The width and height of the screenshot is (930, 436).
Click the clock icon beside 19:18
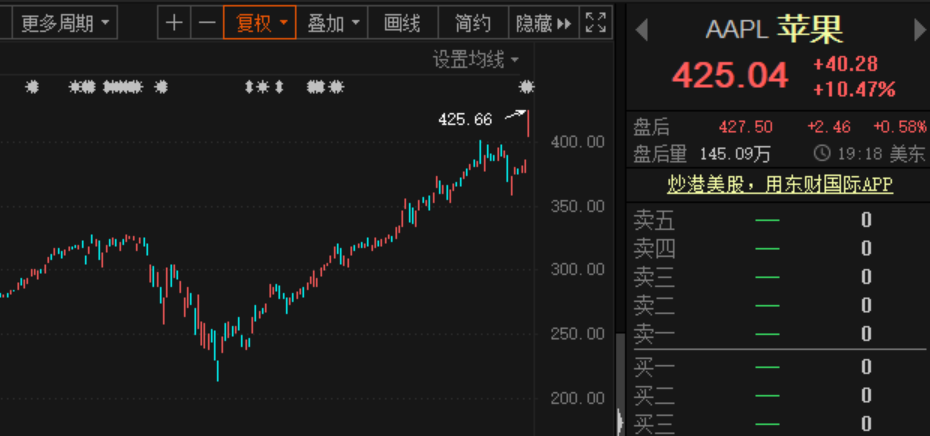[822, 154]
